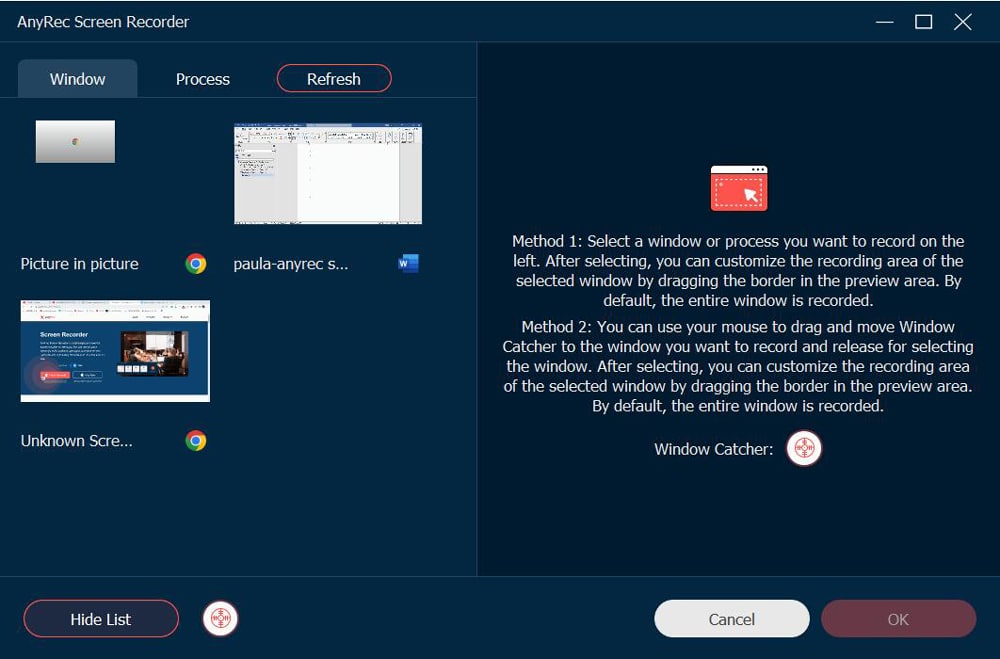
Task: Click the Hide List button
Action: [x=101, y=619]
